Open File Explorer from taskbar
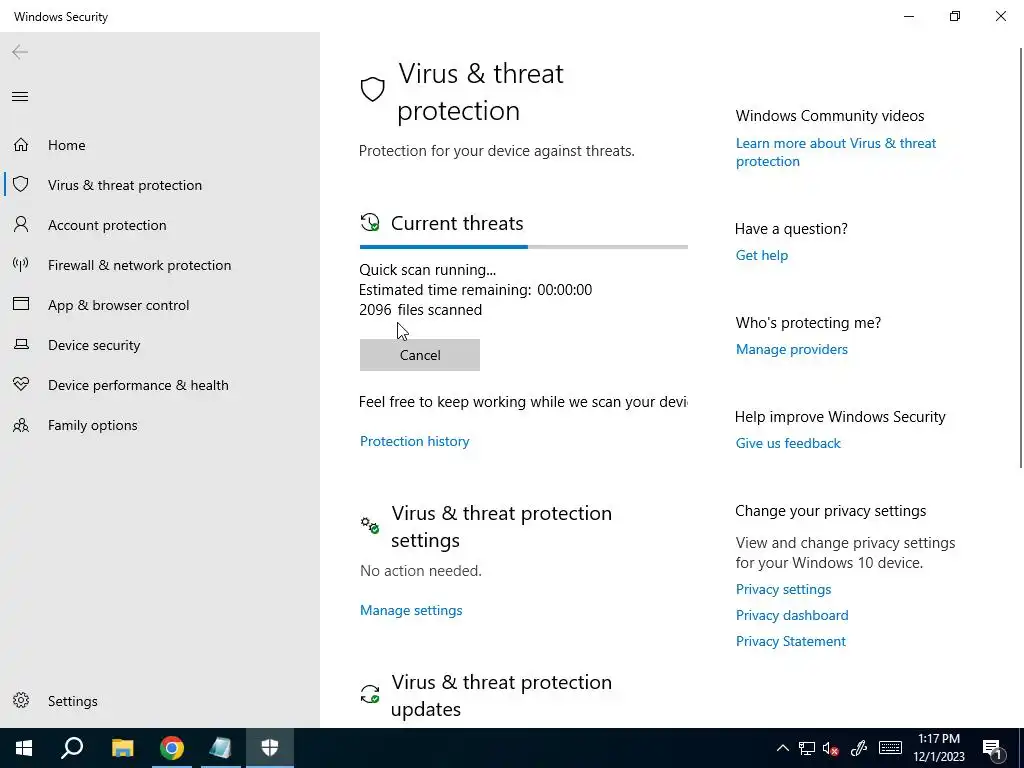Image resolution: width=1024 pixels, height=768 pixels. (x=122, y=748)
